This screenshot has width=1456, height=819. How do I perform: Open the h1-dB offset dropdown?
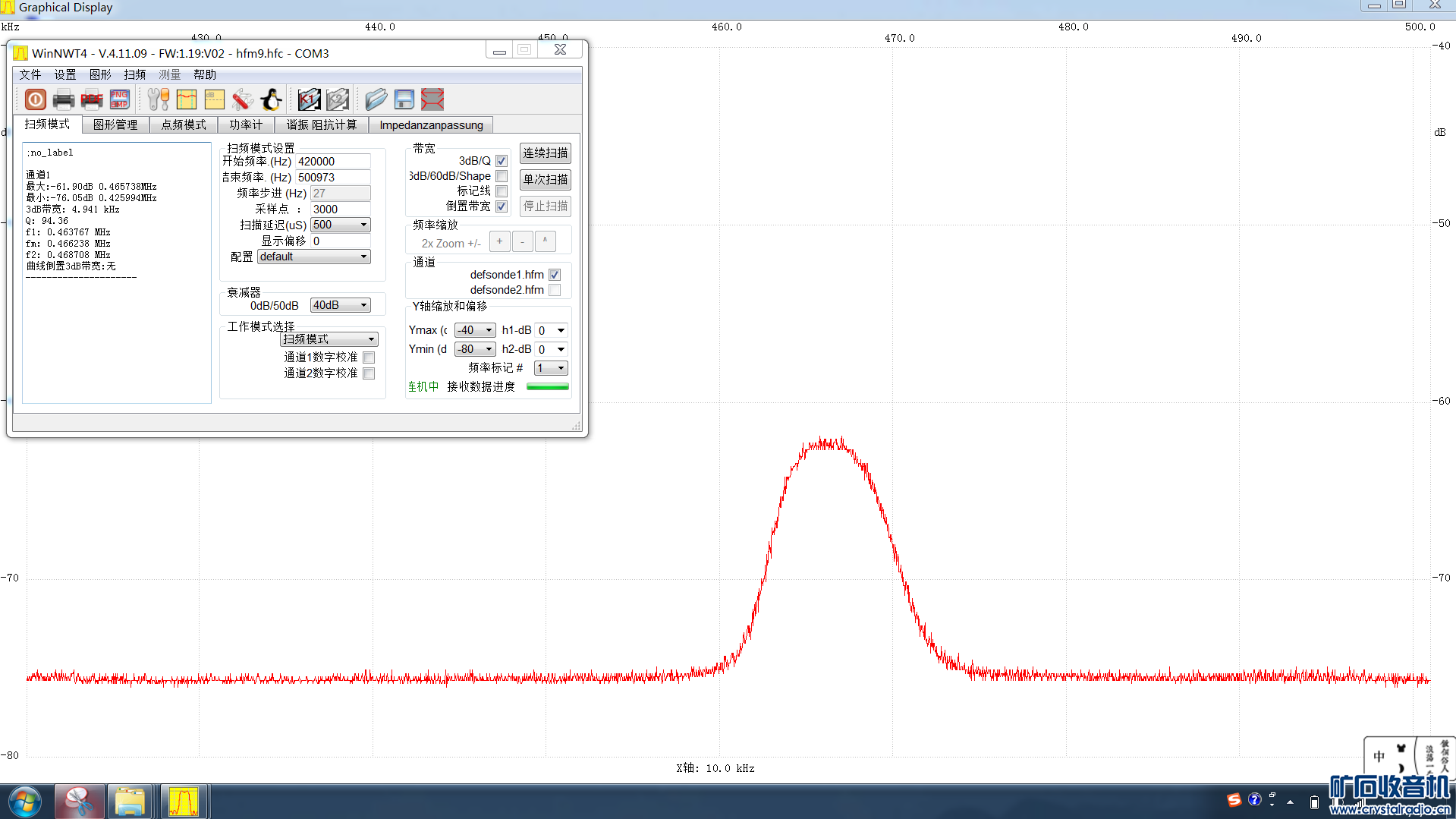552,330
